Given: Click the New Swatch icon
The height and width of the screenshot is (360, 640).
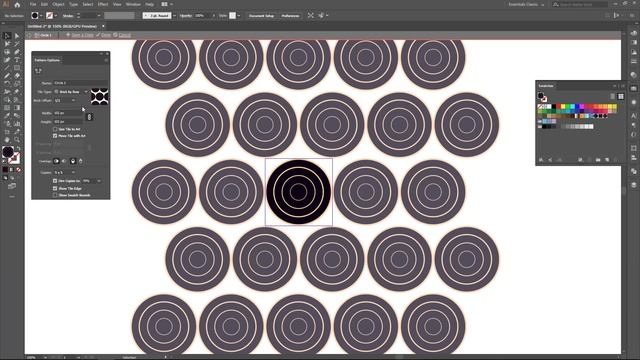Looking at the screenshot, I should tap(607, 160).
